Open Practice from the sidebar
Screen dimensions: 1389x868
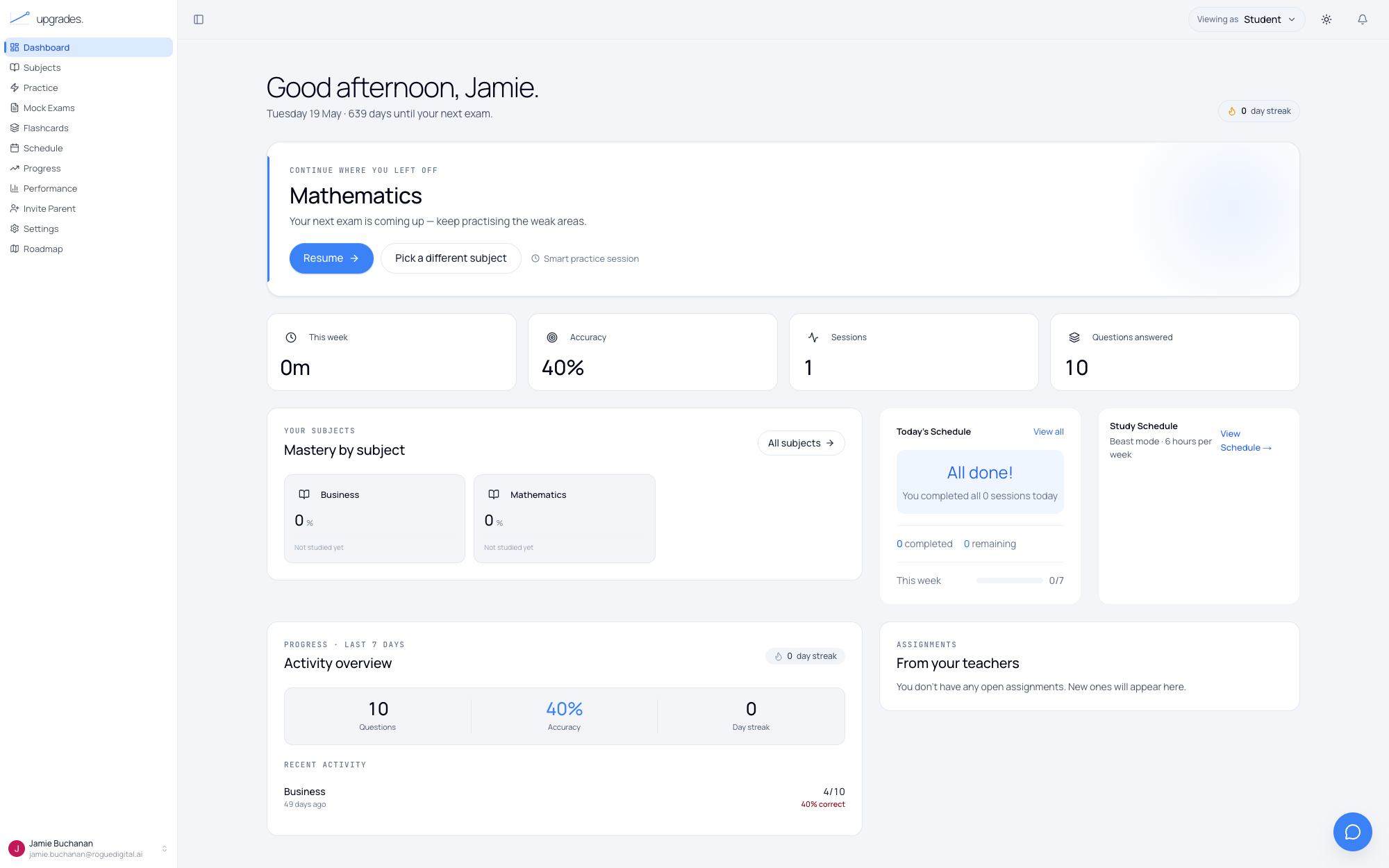pos(88,87)
